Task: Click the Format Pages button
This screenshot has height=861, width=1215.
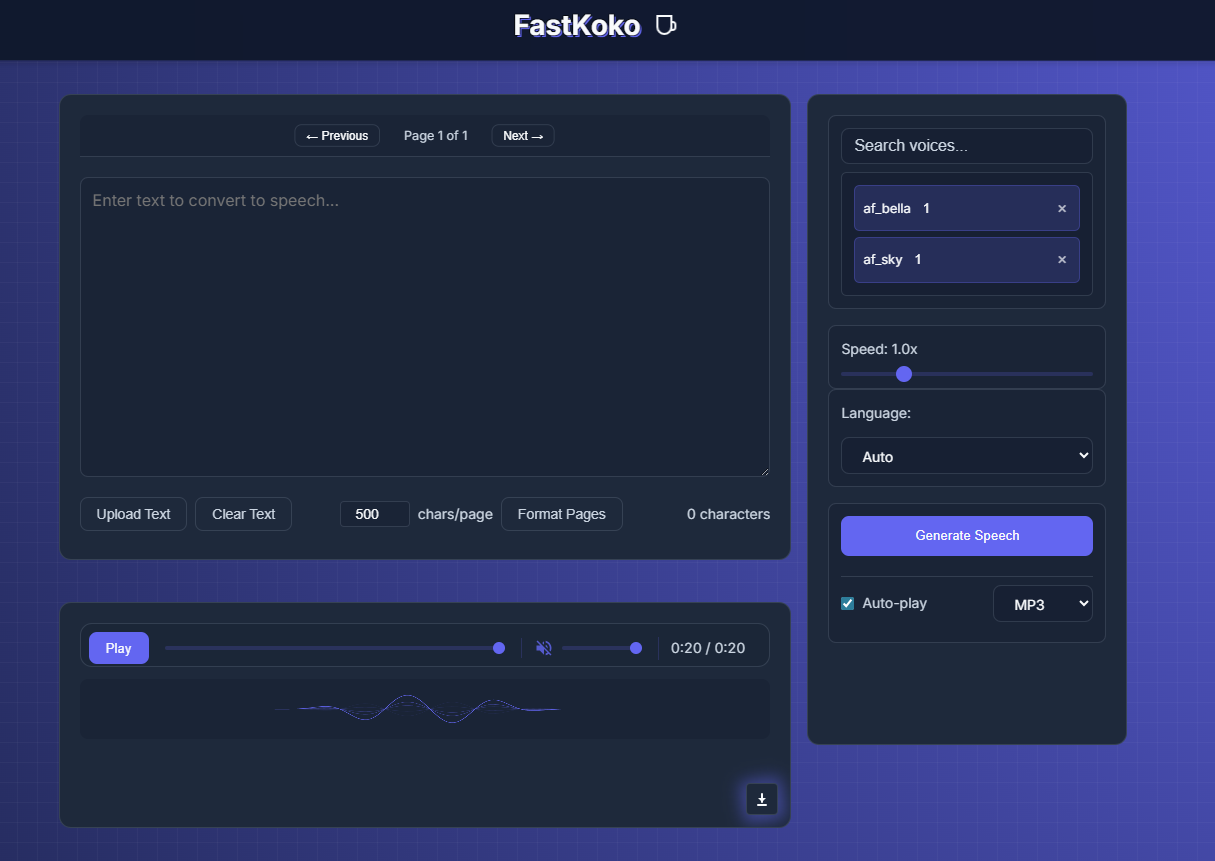Action: click(x=562, y=514)
